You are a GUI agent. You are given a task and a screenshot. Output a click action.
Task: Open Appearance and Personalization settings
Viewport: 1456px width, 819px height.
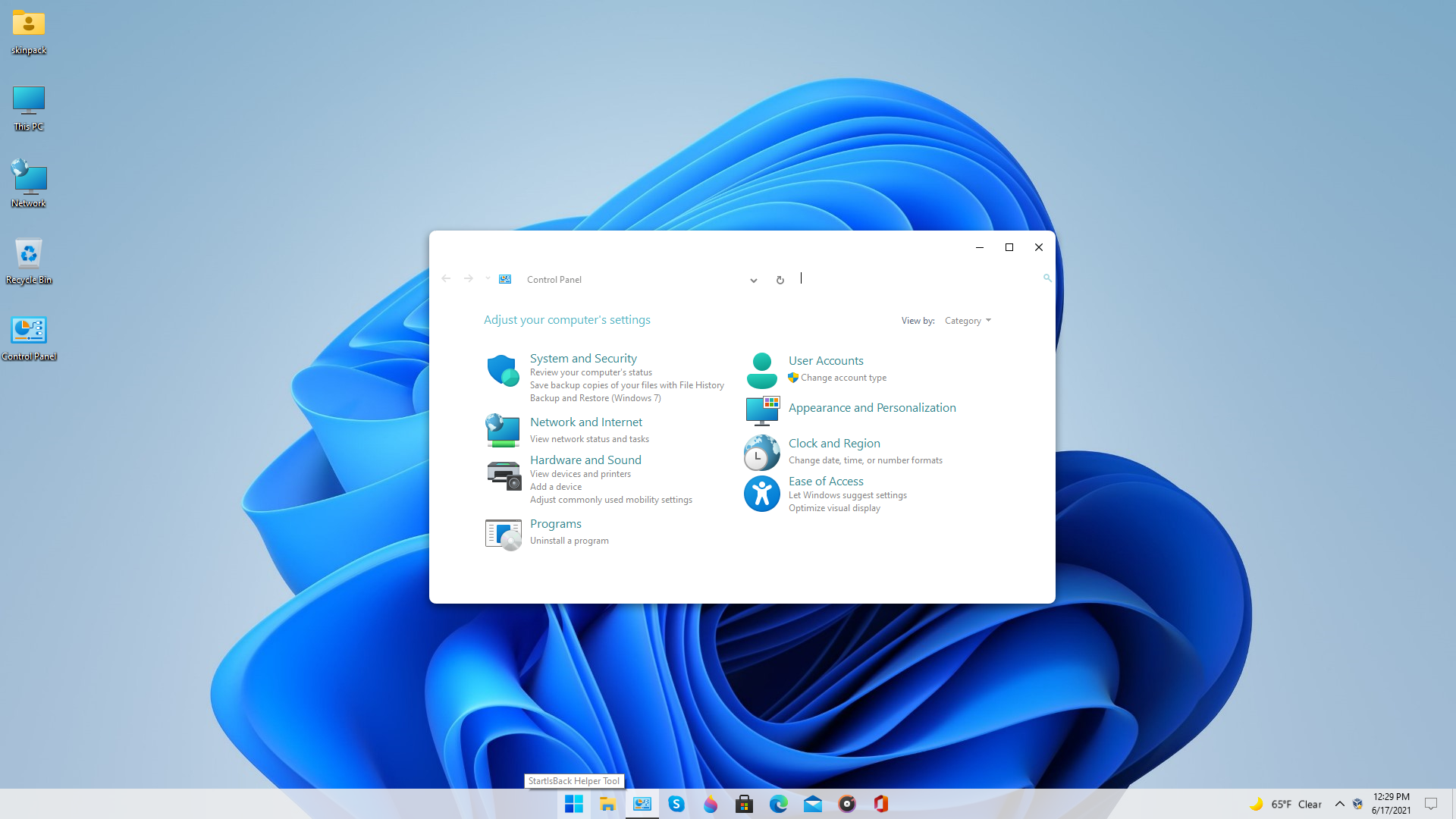coord(872,407)
